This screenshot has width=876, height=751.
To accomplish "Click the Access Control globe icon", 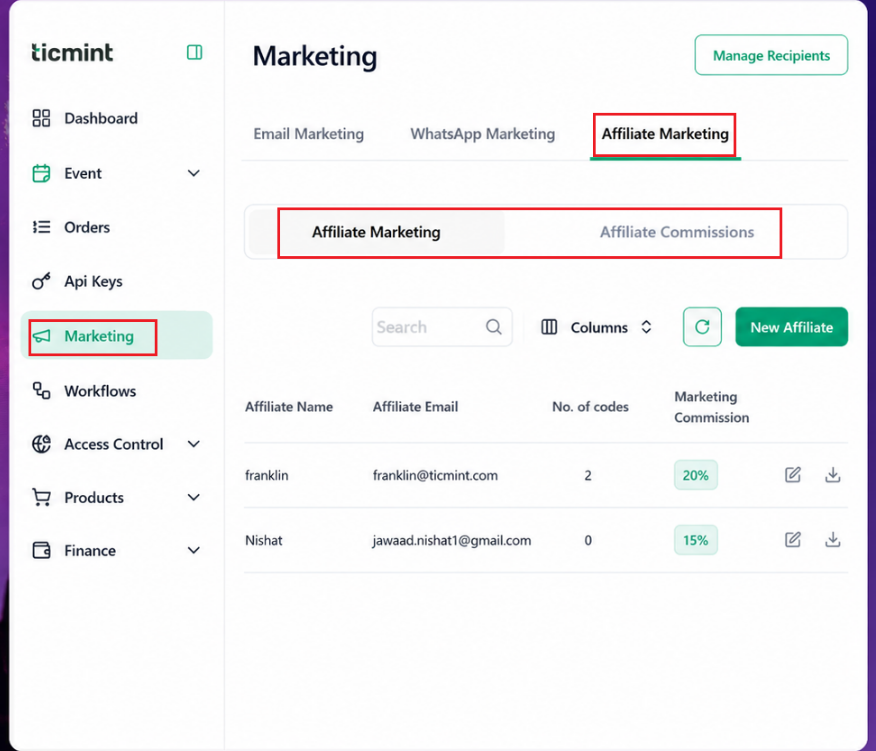I will [41, 444].
